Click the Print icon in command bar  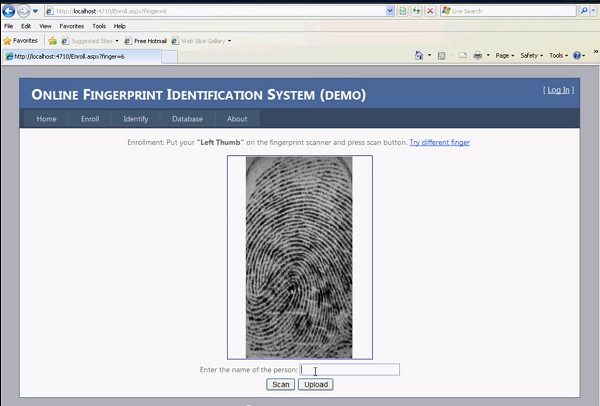tap(478, 55)
